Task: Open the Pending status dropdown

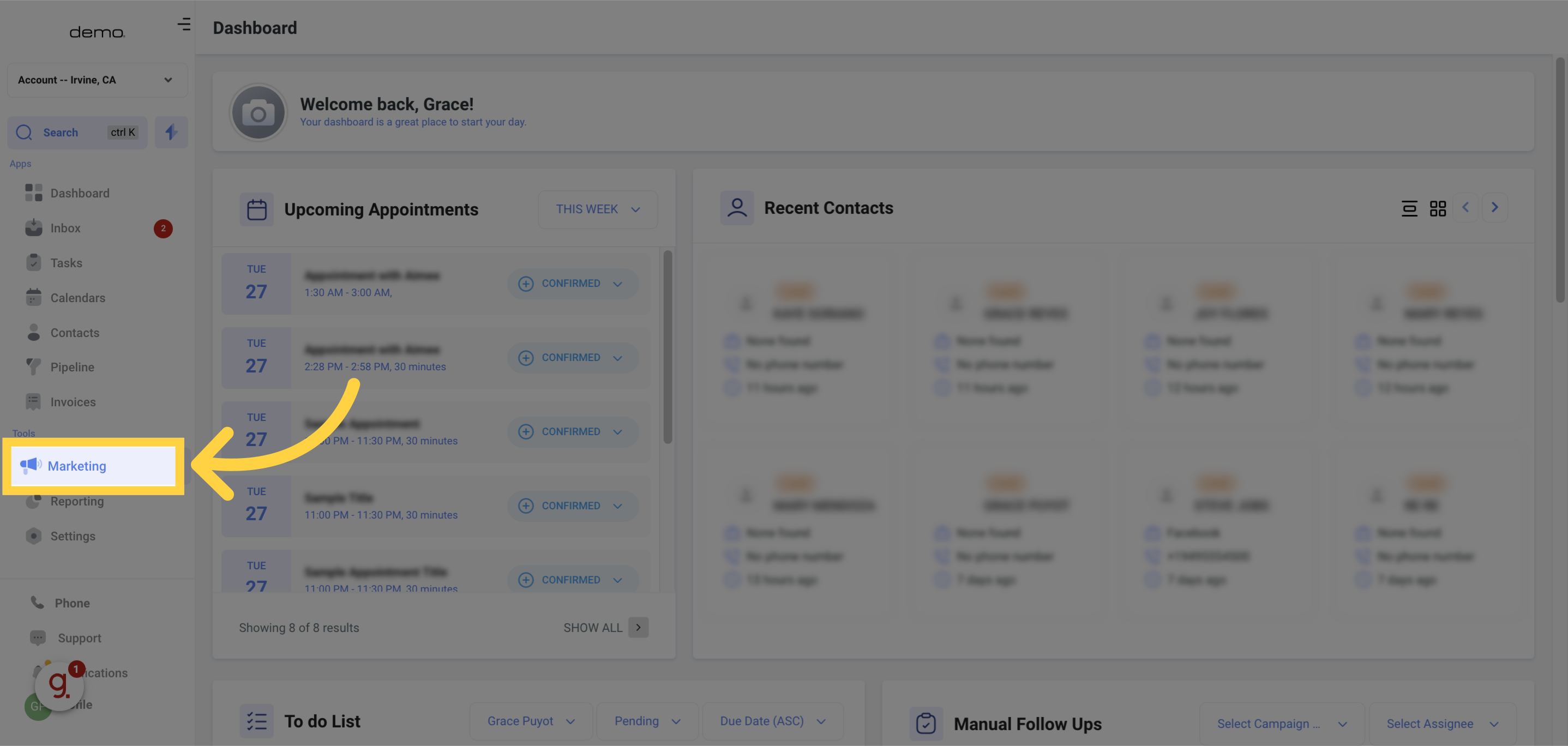Action: [x=647, y=721]
